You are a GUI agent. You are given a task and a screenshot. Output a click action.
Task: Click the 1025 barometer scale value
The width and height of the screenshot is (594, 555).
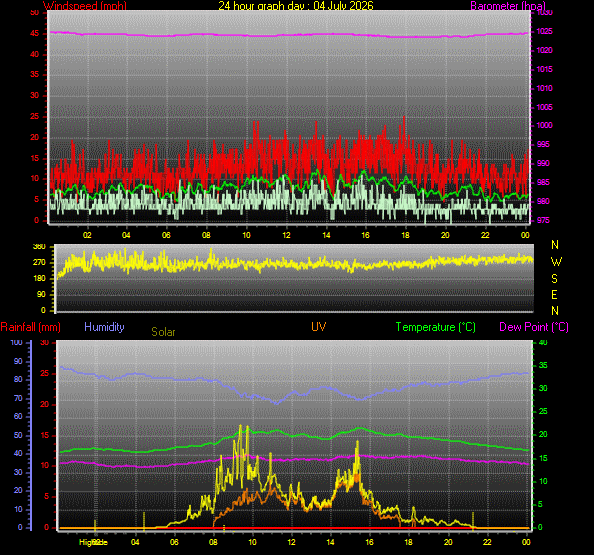(544, 31)
